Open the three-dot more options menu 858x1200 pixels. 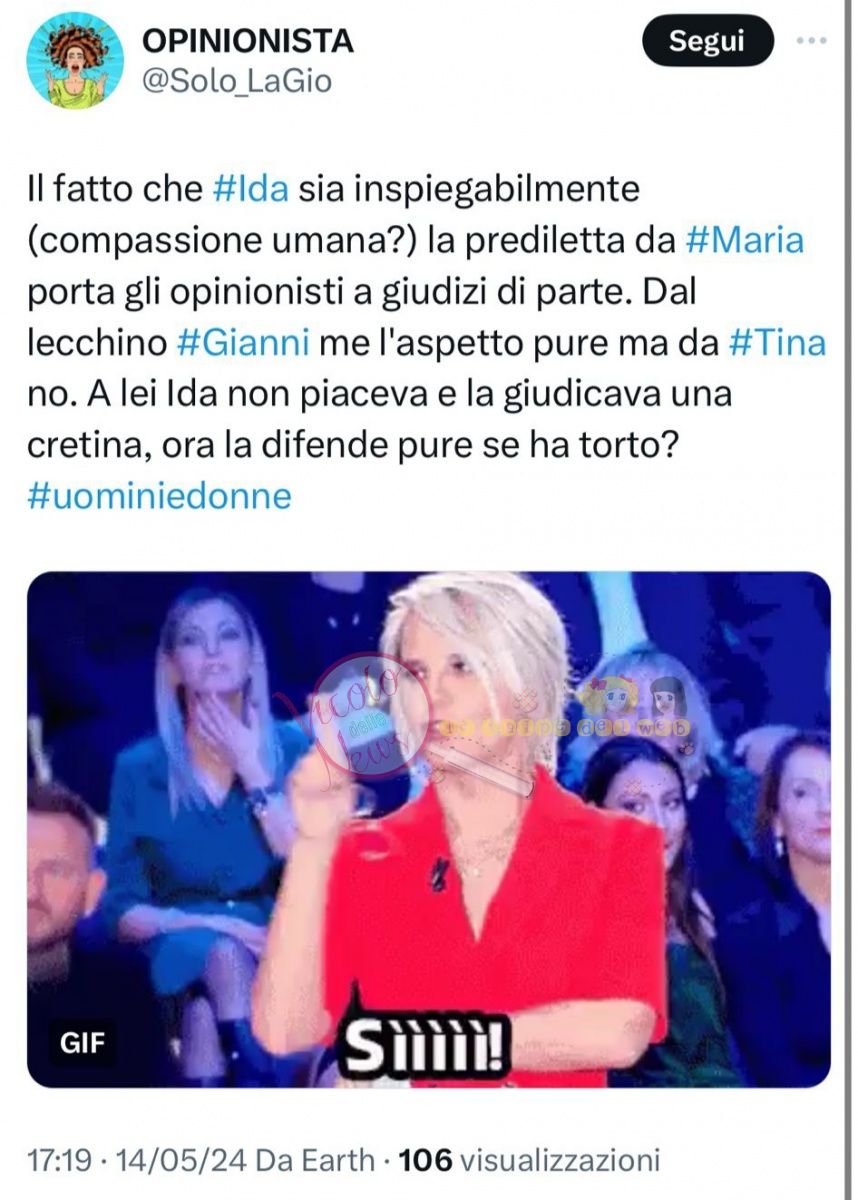[813, 41]
